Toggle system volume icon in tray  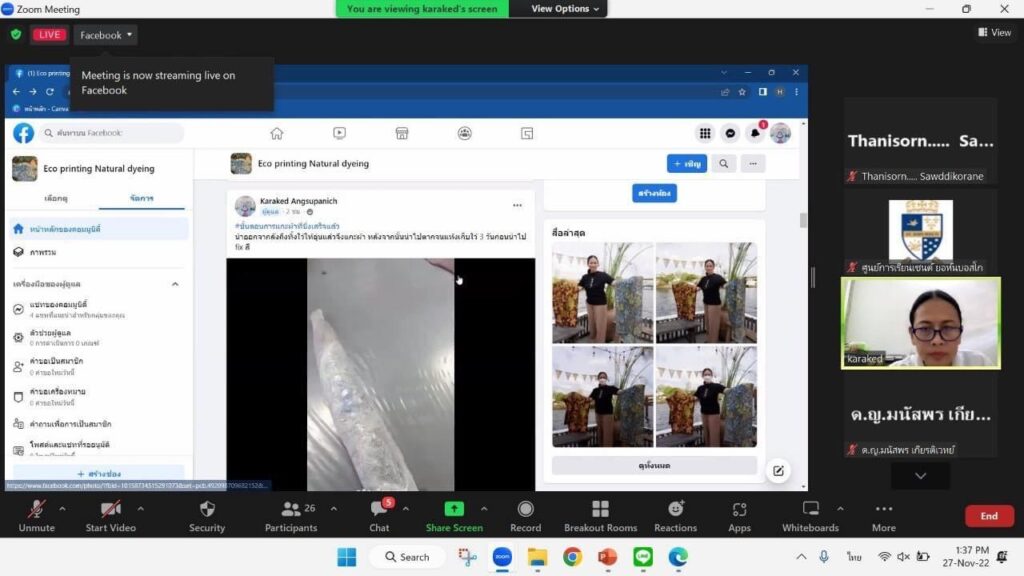903,557
